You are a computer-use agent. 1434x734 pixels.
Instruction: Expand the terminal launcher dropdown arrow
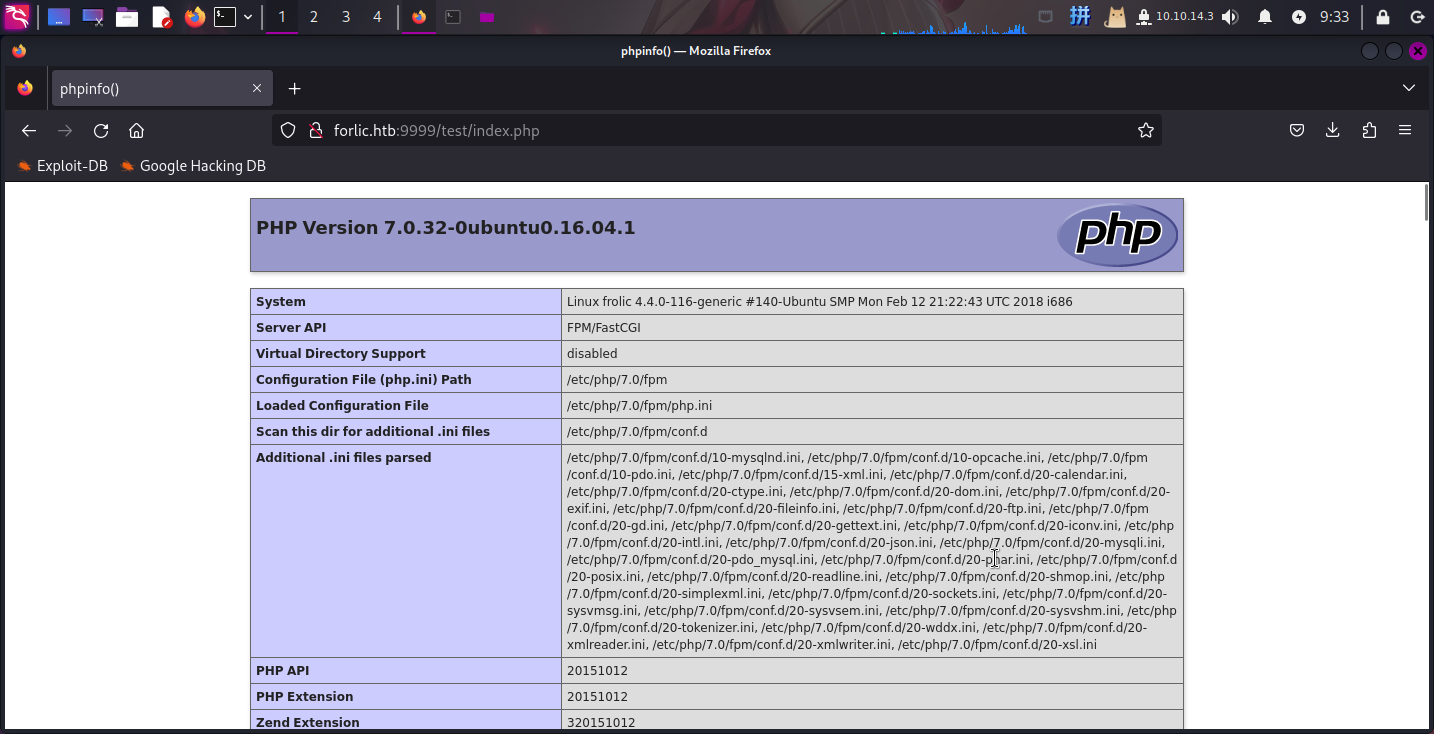point(248,17)
